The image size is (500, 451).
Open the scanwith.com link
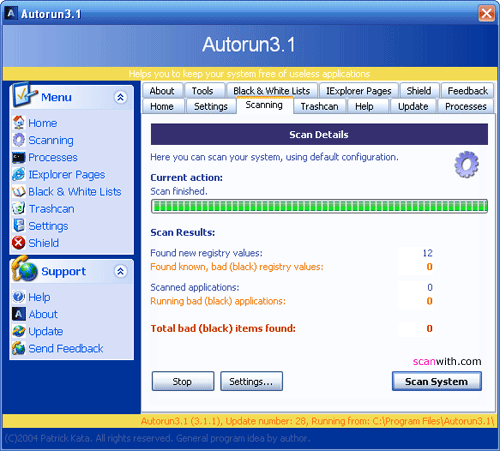pyautogui.click(x=447, y=361)
